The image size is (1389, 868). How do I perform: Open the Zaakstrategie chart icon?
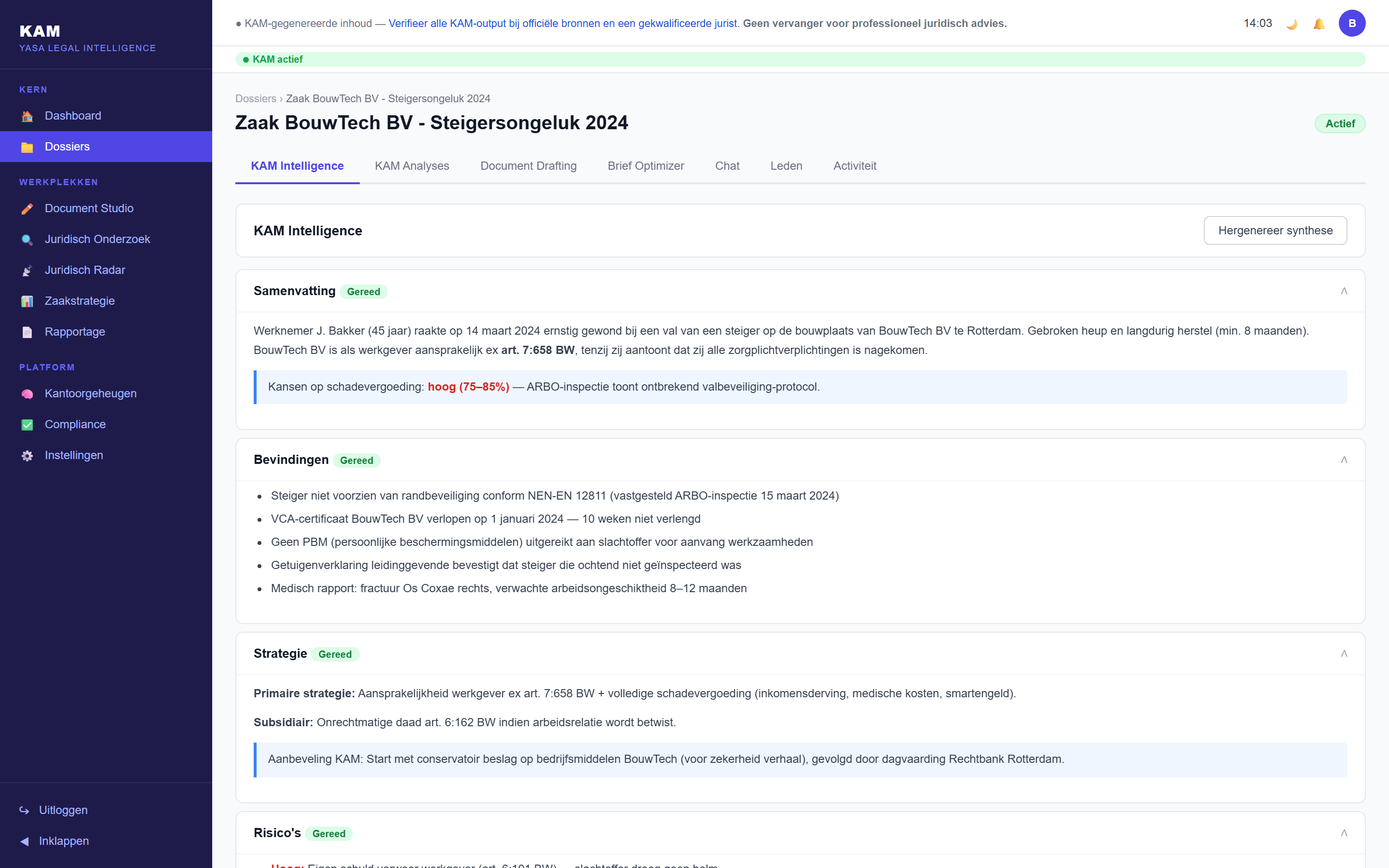(27, 301)
